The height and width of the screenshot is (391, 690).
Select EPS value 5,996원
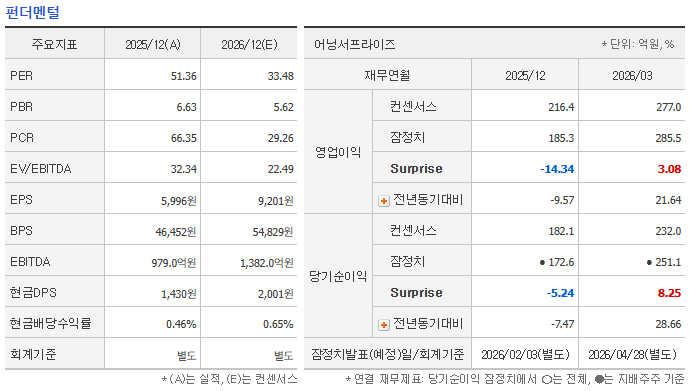[179, 201]
